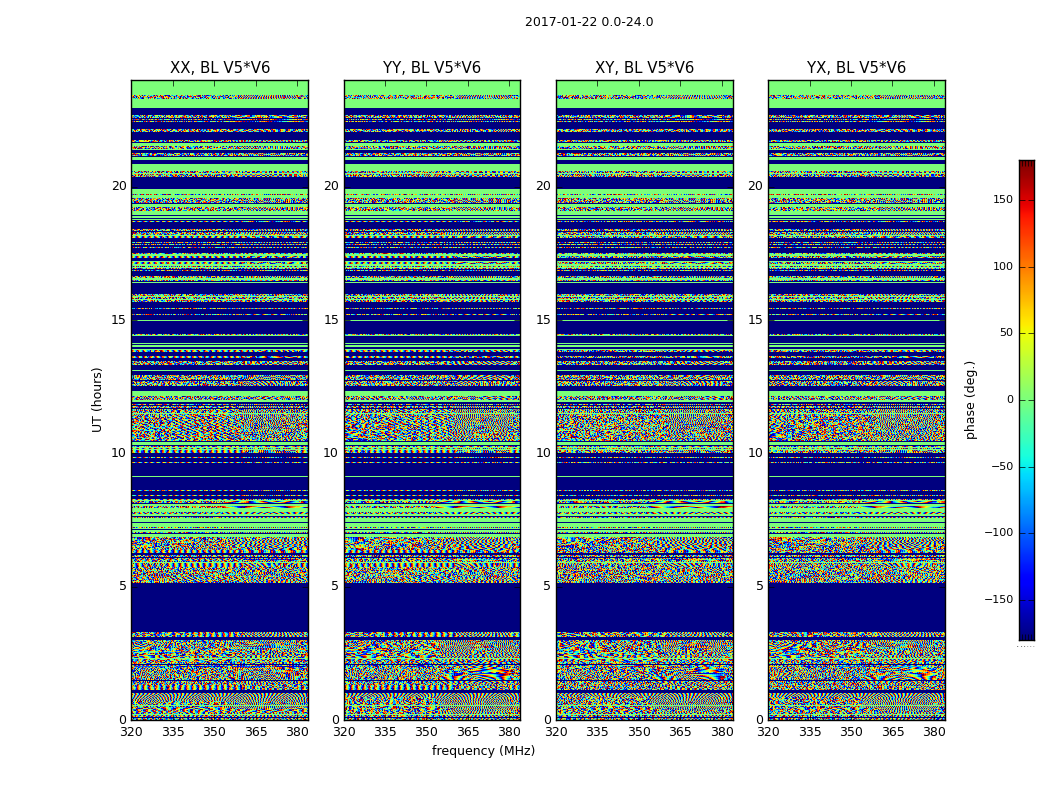The width and height of the screenshot is (1050, 800).
Task: Select the "frequency (MHz)" x-axis label
Action: tap(483, 751)
